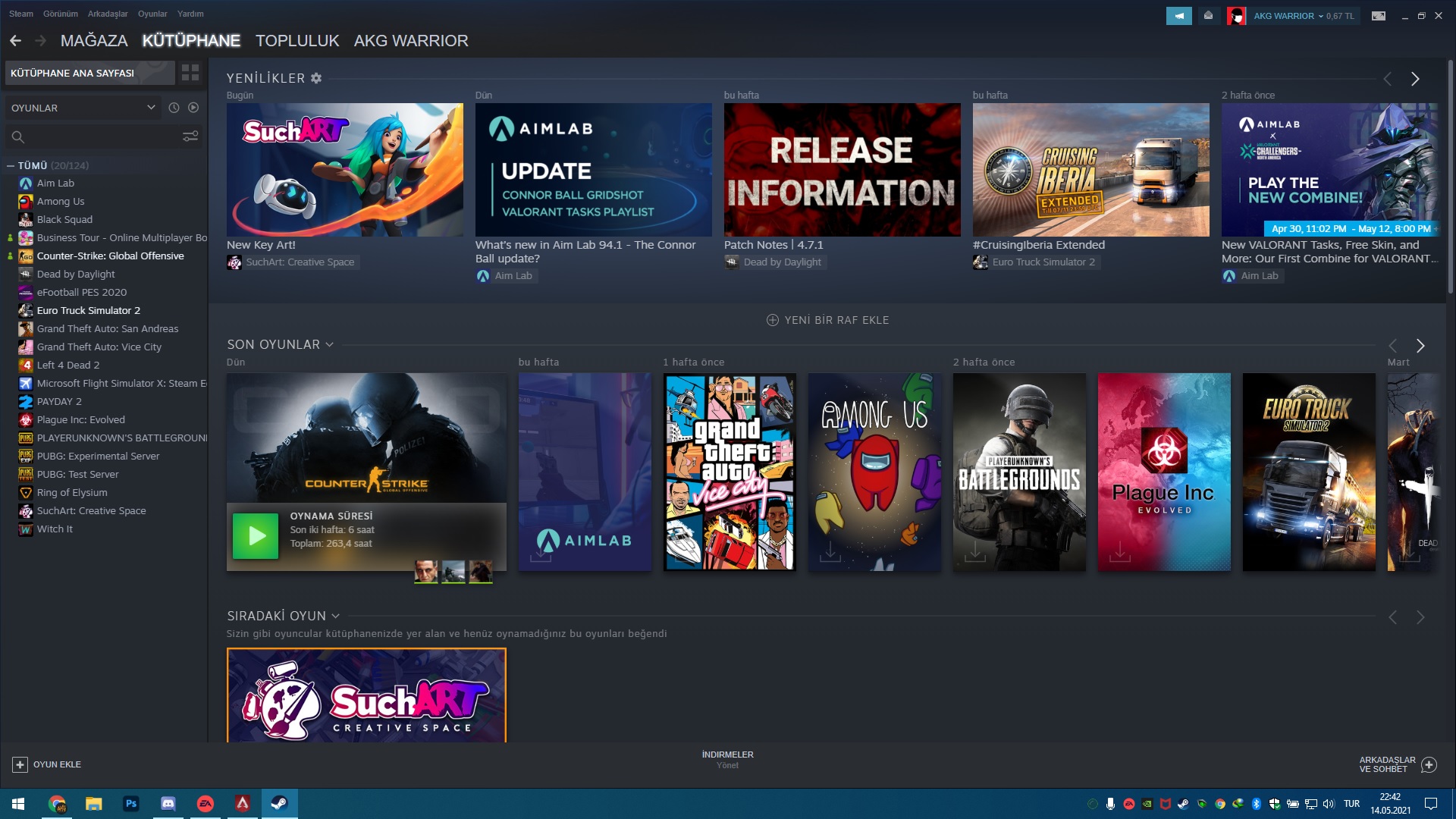The height and width of the screenshot is (819, 1456).
Task: Click KÜTÜPHANE ANA SAYFASI button
Action: coord(90,73)
